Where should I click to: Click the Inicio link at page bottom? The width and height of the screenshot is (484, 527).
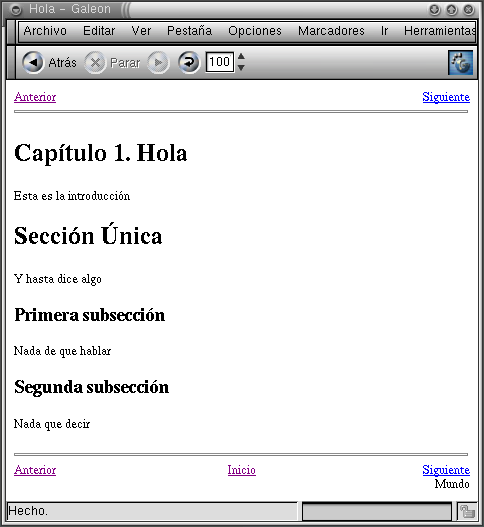pos(241,470)
